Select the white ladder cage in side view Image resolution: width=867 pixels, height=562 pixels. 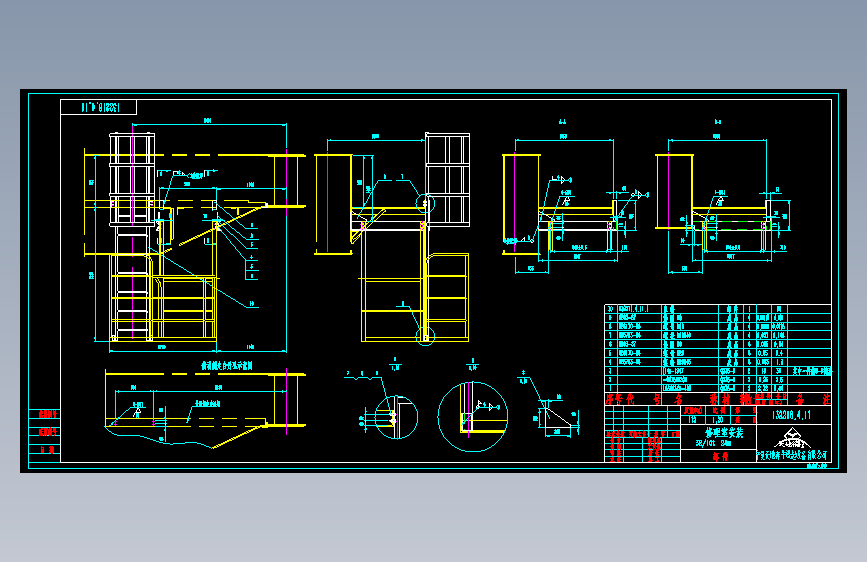(x=447, y=180)
